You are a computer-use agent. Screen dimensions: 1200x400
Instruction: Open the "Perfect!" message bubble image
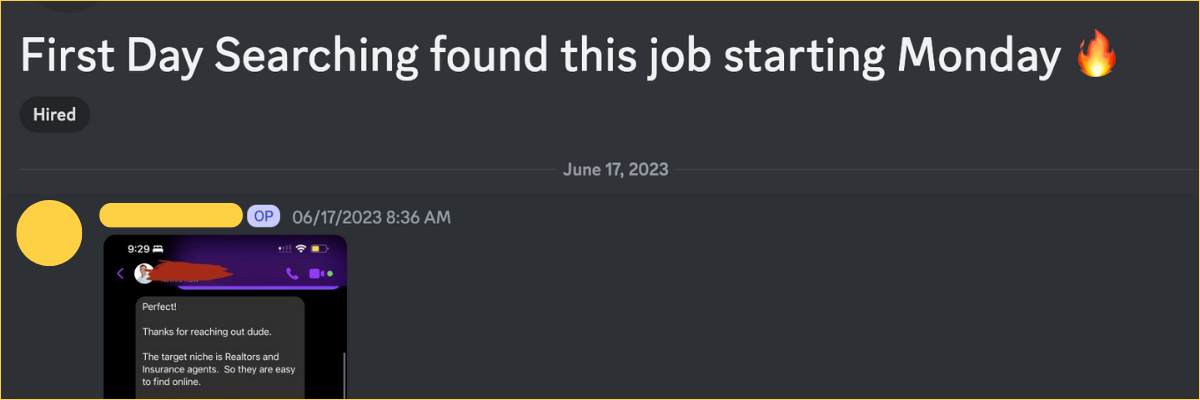[220, 345]
